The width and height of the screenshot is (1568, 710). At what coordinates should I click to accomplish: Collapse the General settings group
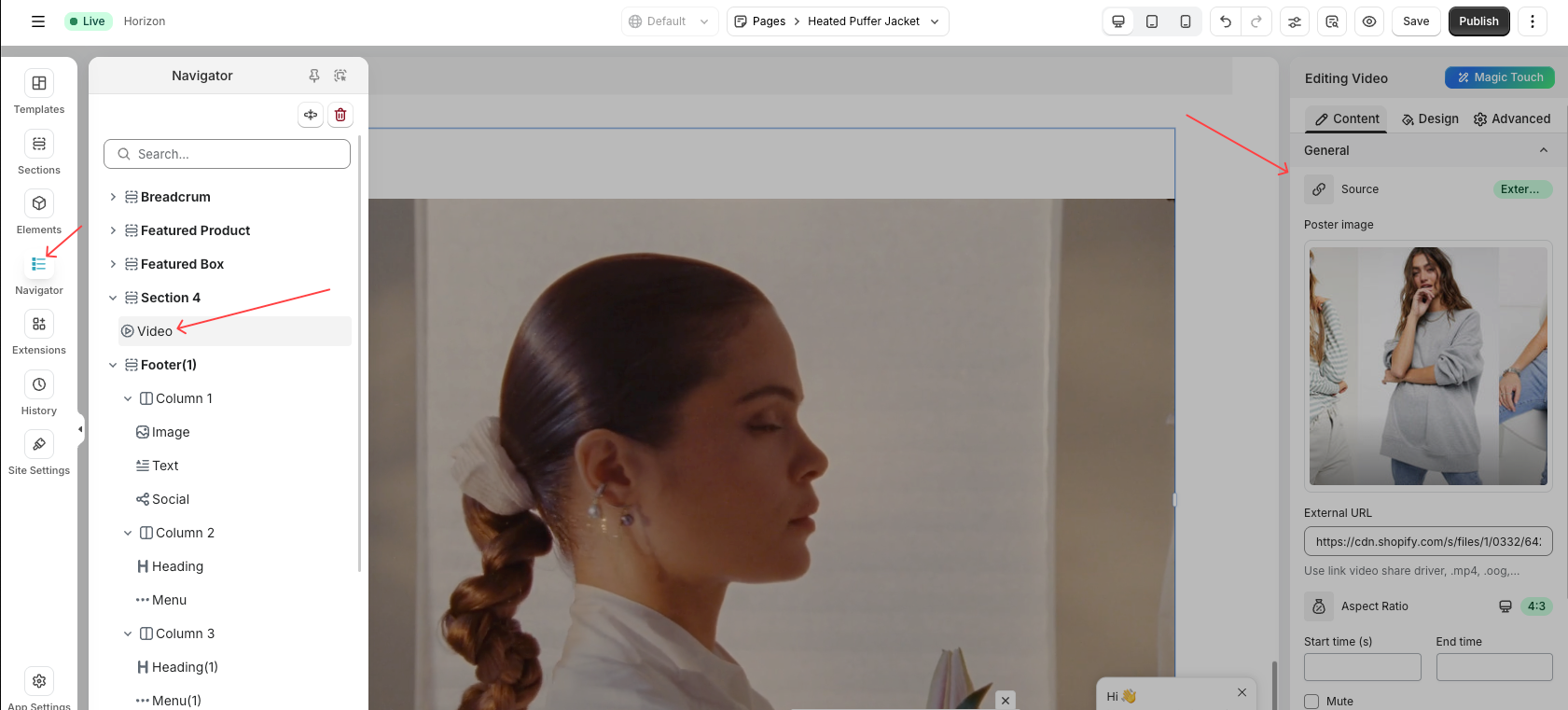point(1544,150)
